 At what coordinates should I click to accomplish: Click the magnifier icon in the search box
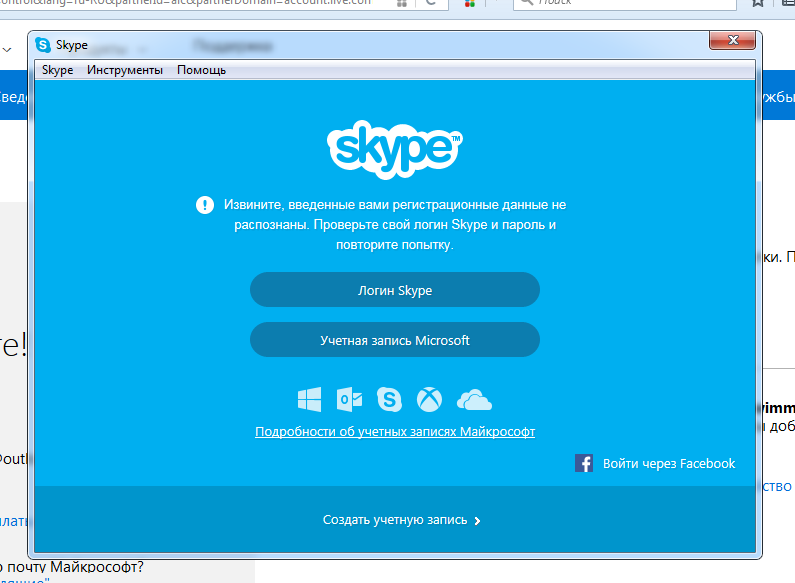coord(527,2)
